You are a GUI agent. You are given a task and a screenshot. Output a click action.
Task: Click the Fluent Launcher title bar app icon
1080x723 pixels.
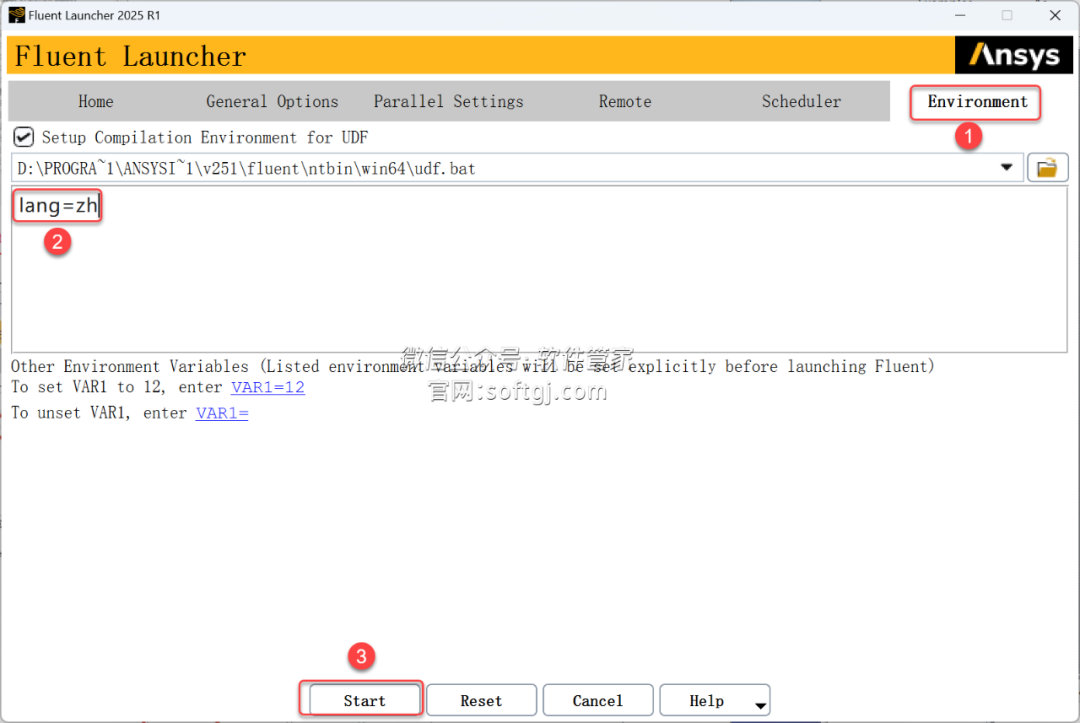pos(17,15)
